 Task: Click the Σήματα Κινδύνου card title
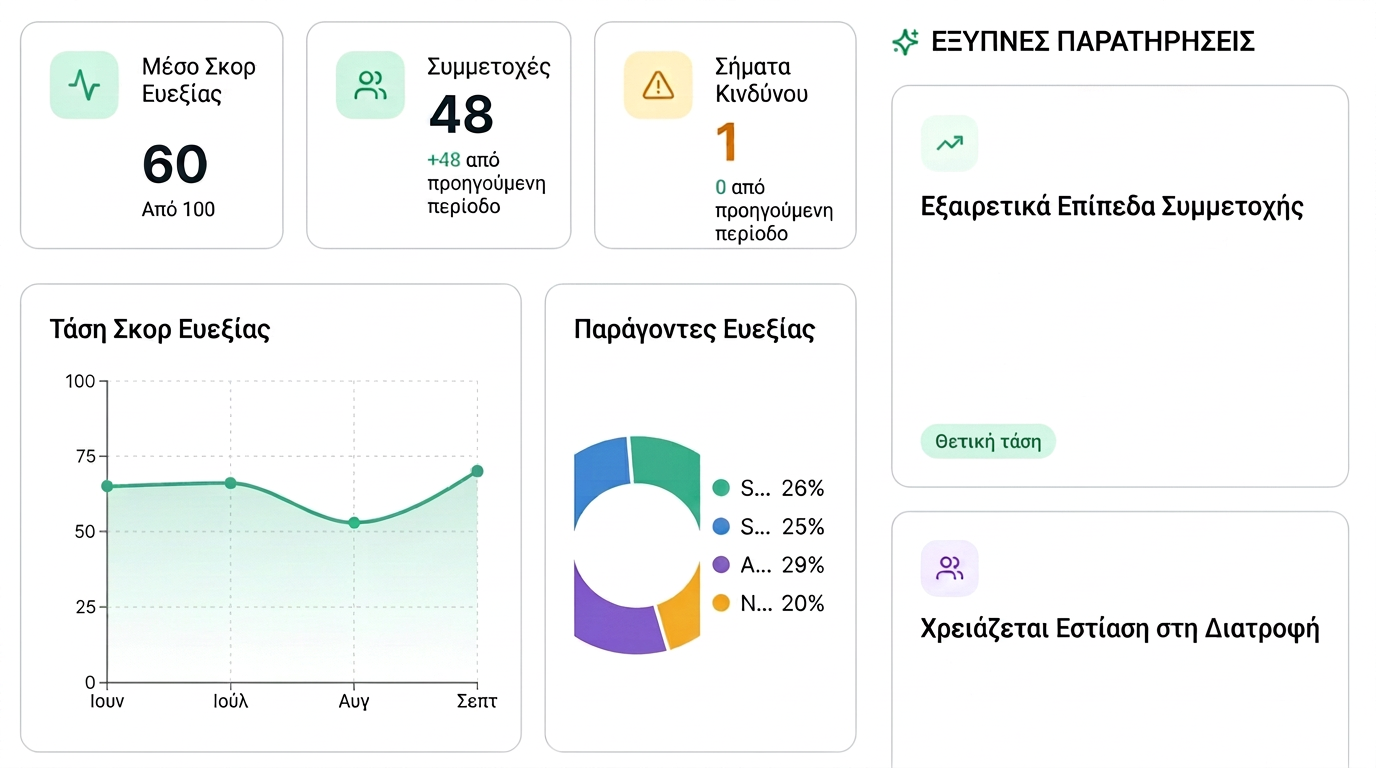[x=762, y=80]
